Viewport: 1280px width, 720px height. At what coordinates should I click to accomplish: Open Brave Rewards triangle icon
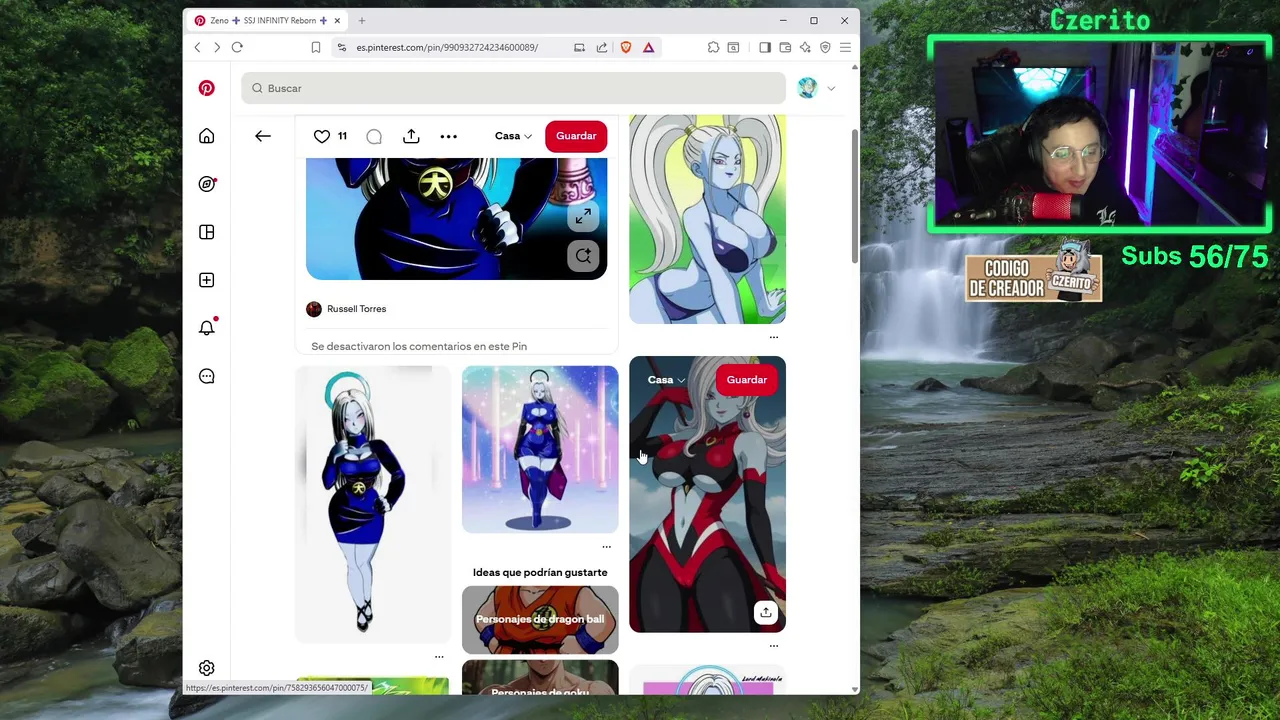click(649, 47)
